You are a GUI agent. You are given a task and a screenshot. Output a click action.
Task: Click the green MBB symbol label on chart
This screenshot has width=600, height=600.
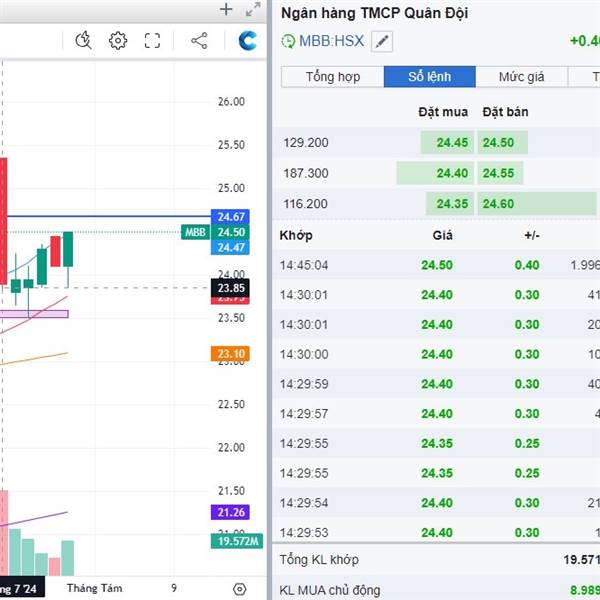[x=196, y=232]
